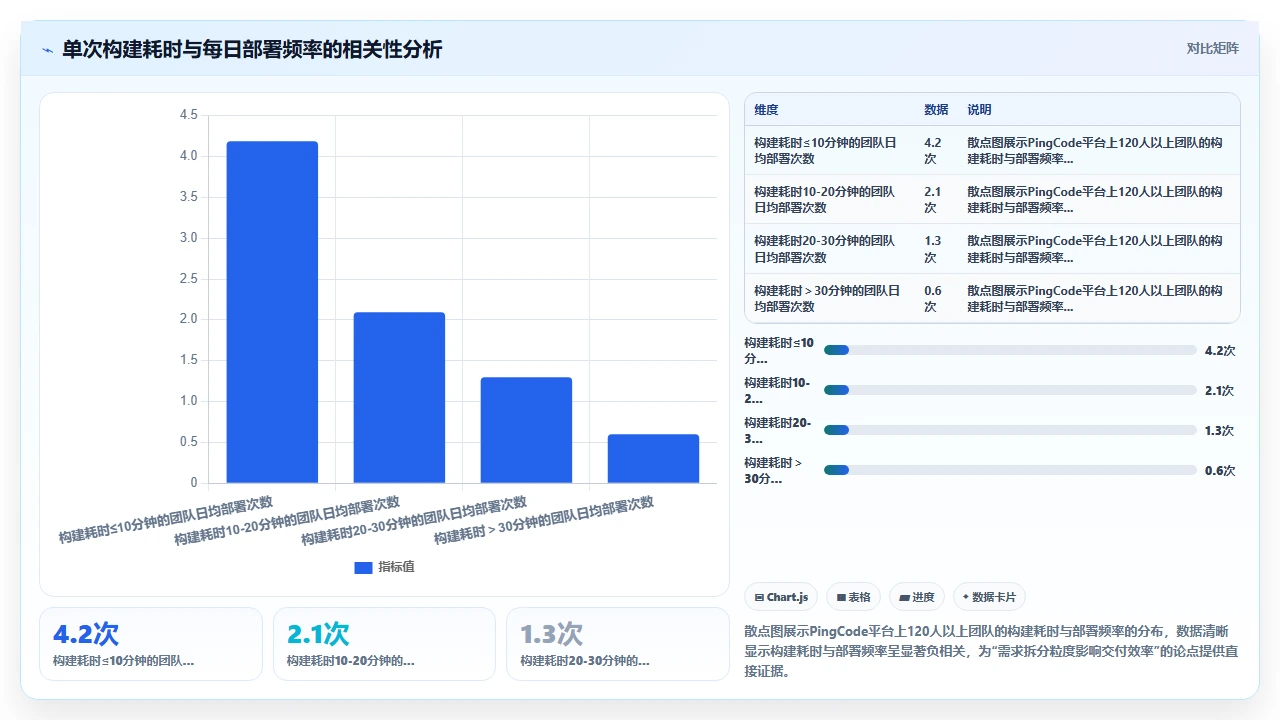1280x720 pixels.
Task: Click table cell 构建耗时10-20分钟的团队日均部署次数
Action: pyautogui.click(x=830, y=199)
